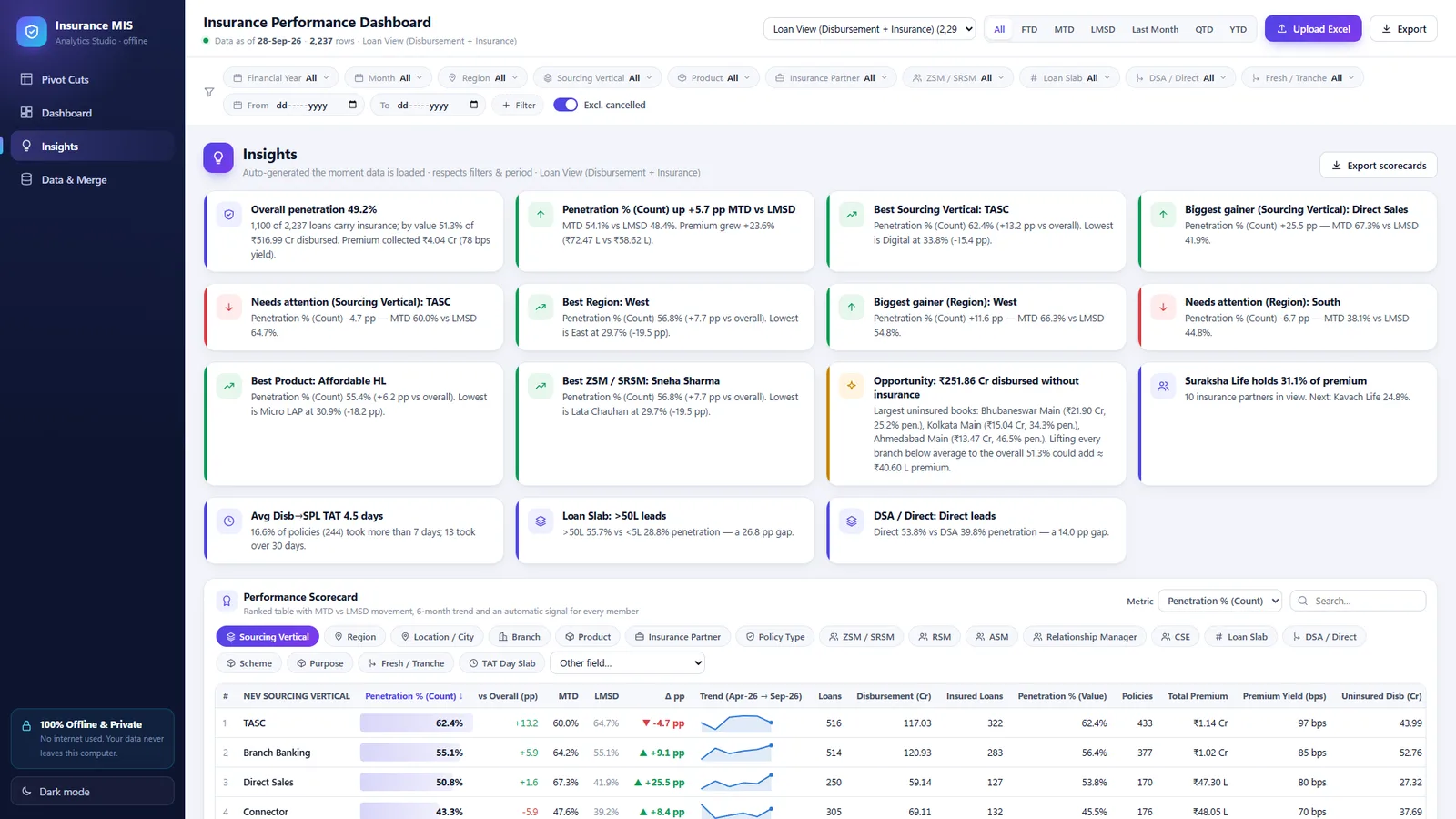Viewport: 1456px width, 819px height.
Task: Switch scorecard to Policy Type tab
Action: [x=775, y=637]
